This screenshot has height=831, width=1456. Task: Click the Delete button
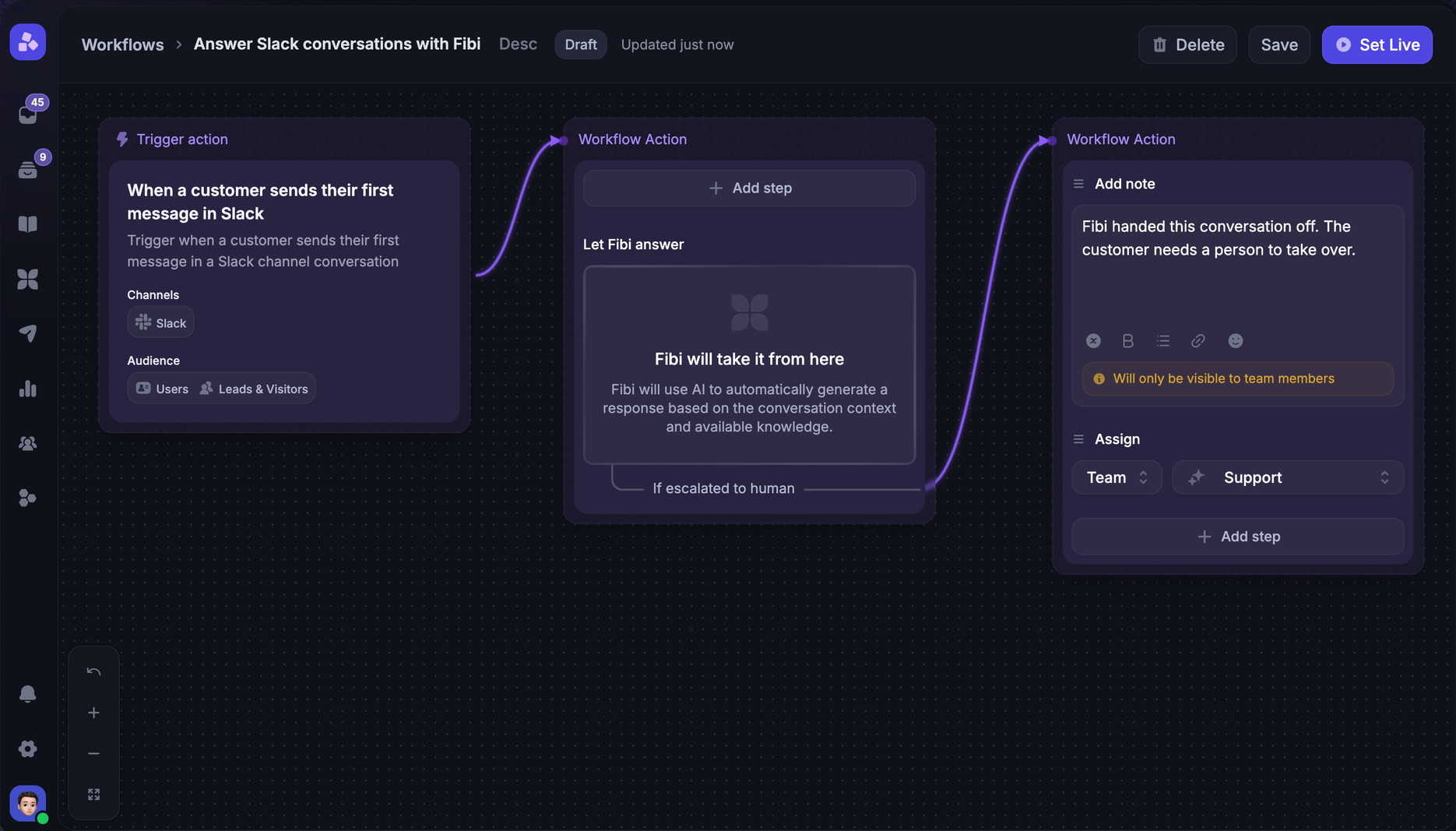pos(1187,44)
